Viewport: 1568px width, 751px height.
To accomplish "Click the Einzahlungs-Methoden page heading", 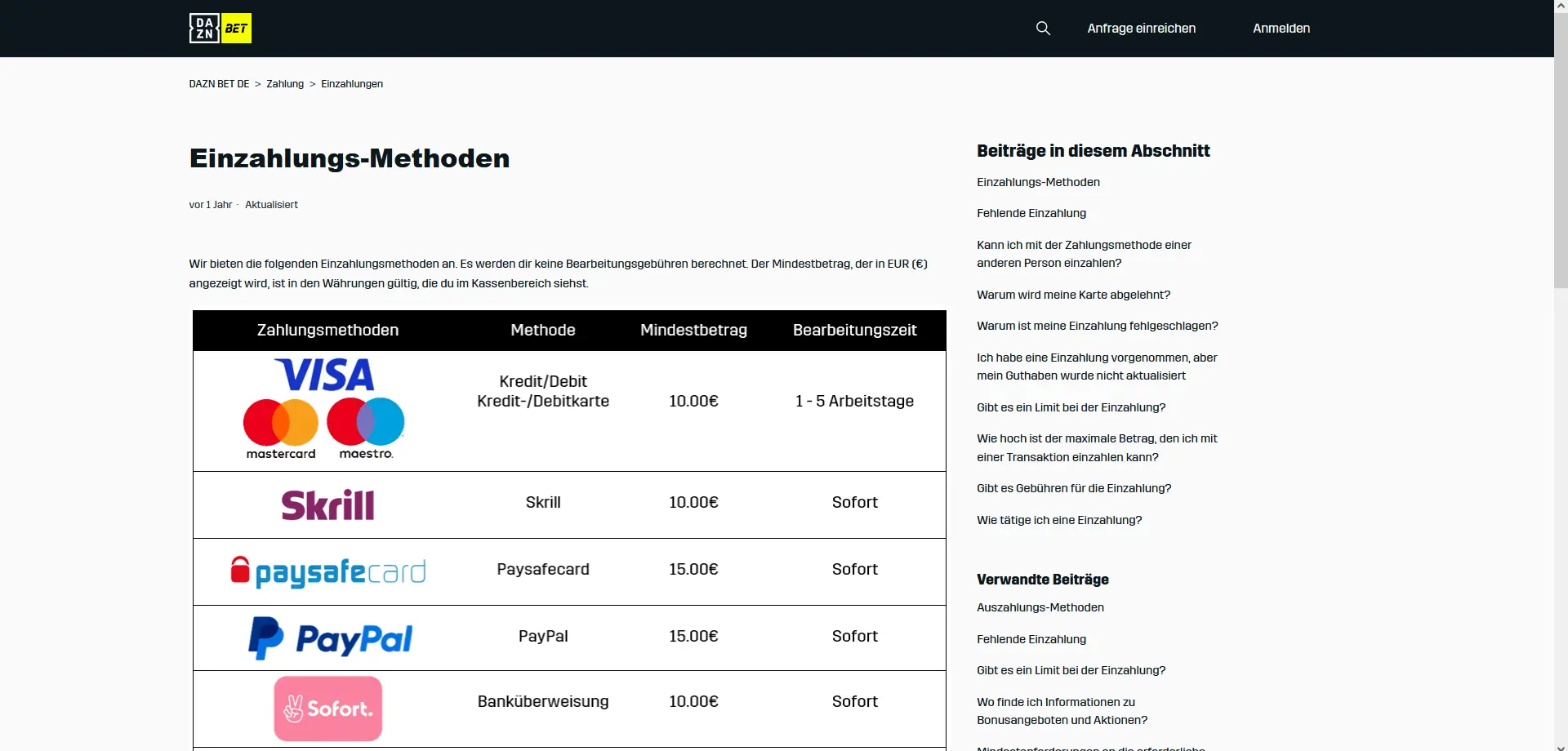I will pos(350,158).
